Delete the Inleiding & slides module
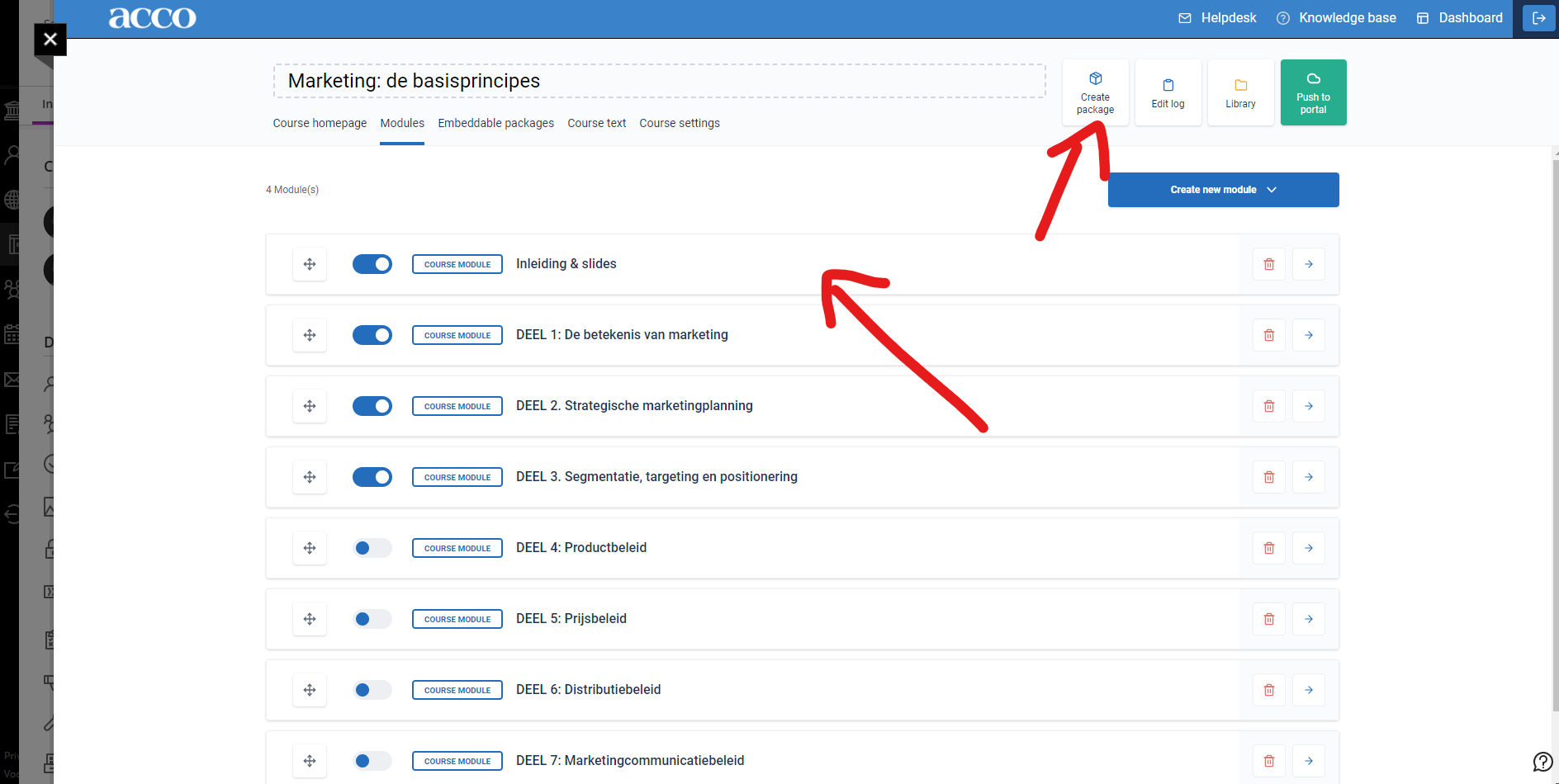1559x784 pixels. pos(1269,264)
